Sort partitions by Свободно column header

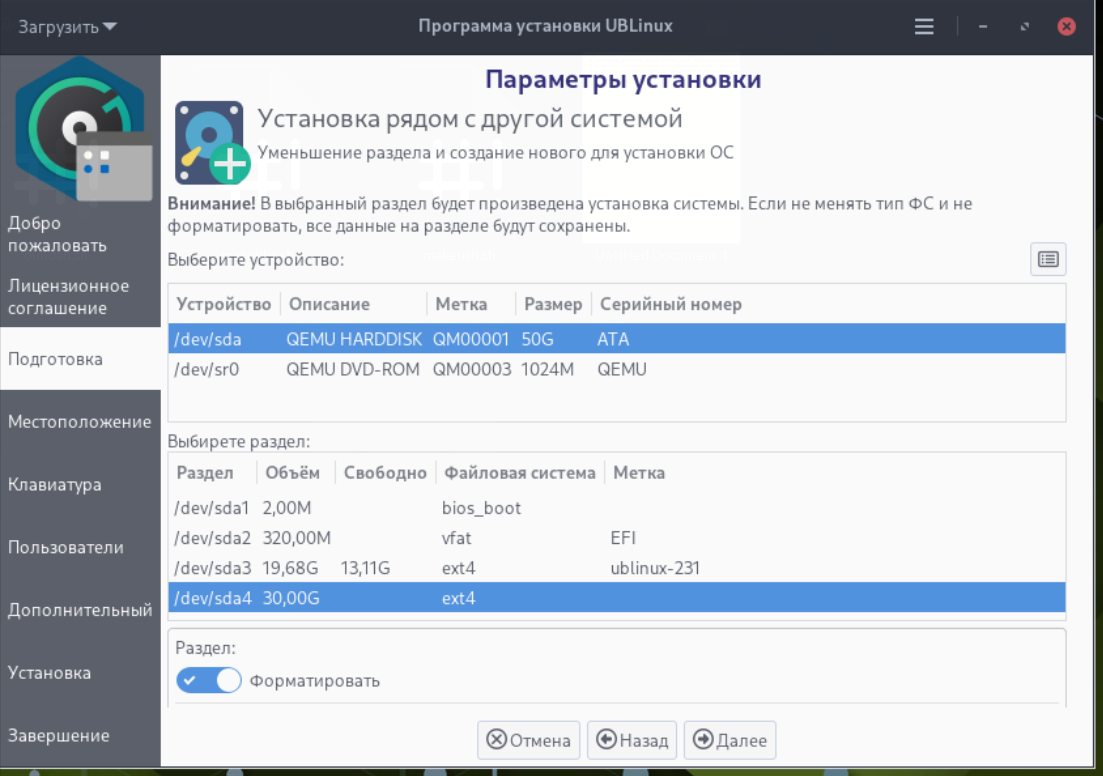point(385,473)
